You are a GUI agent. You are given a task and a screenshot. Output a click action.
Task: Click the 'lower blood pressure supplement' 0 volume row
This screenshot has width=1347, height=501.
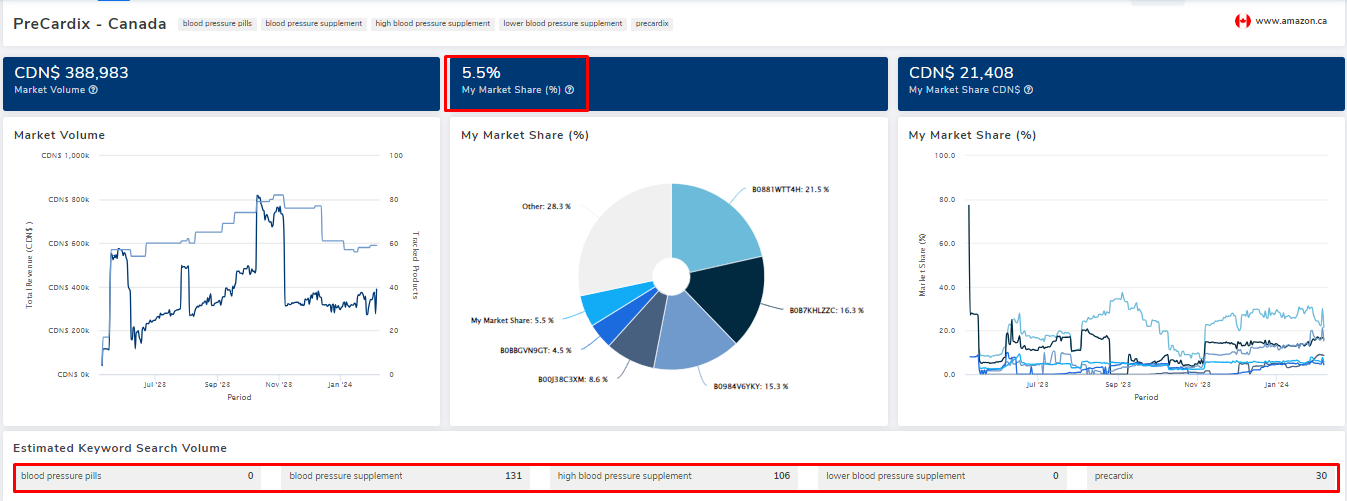(x=942, y=476)
